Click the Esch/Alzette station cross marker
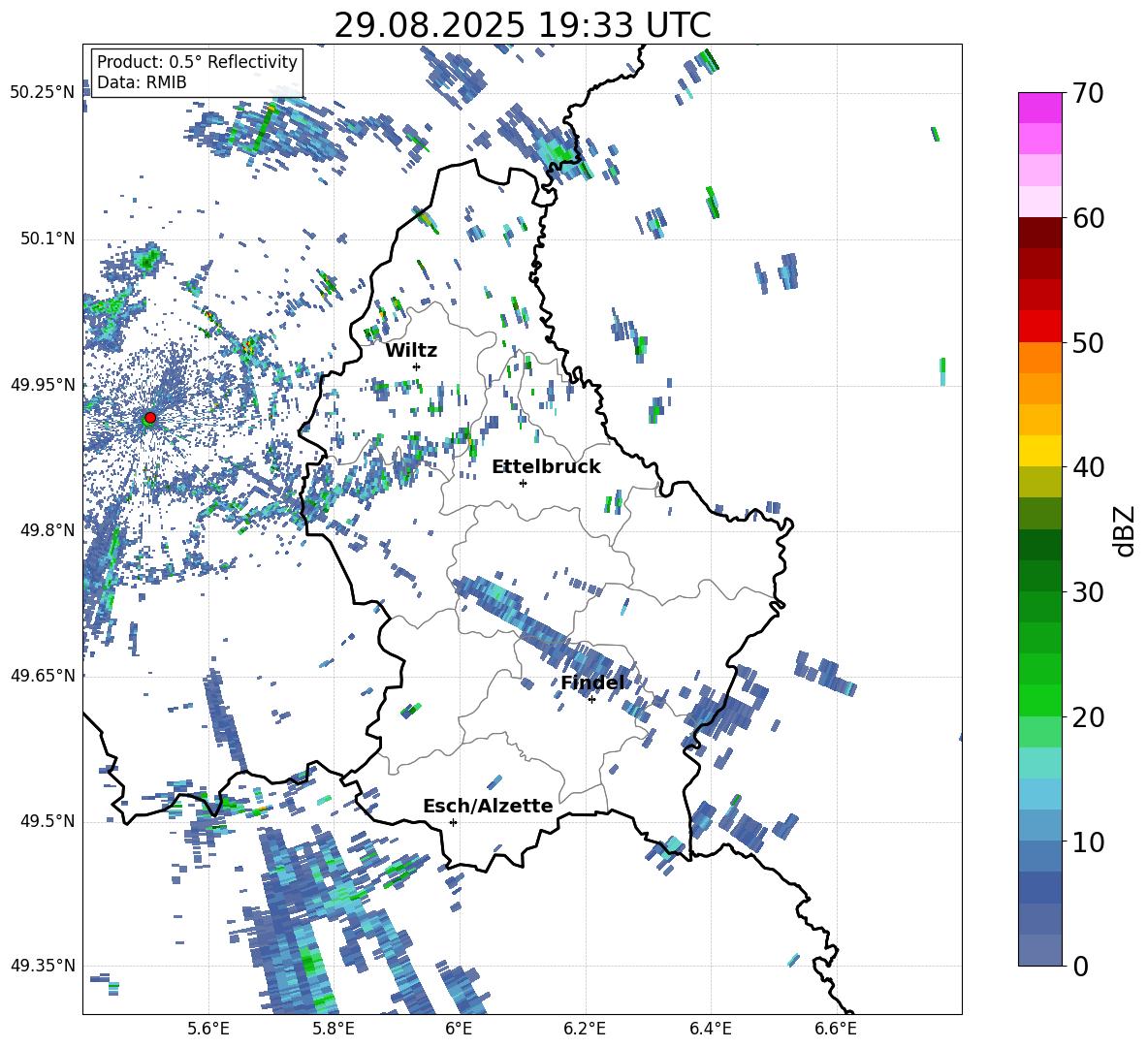The width and height of the screenshot is (1148, 1048). 453,822
